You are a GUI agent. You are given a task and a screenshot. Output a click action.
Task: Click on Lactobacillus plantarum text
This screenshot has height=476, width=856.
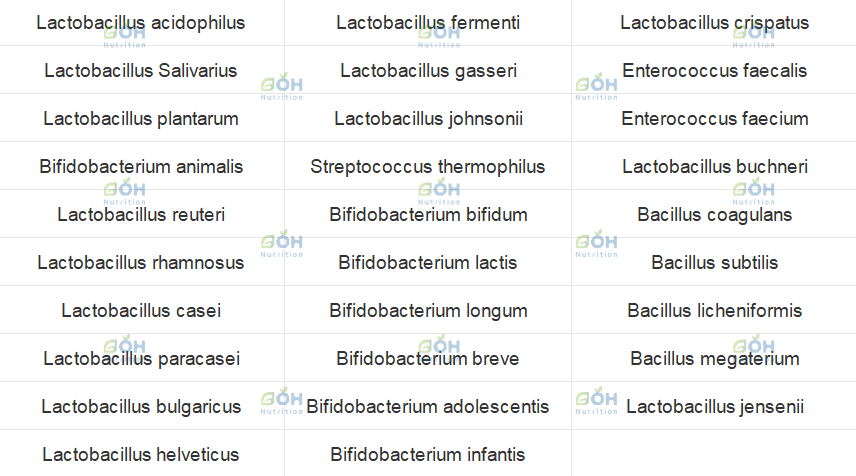[x=141, y=119]
